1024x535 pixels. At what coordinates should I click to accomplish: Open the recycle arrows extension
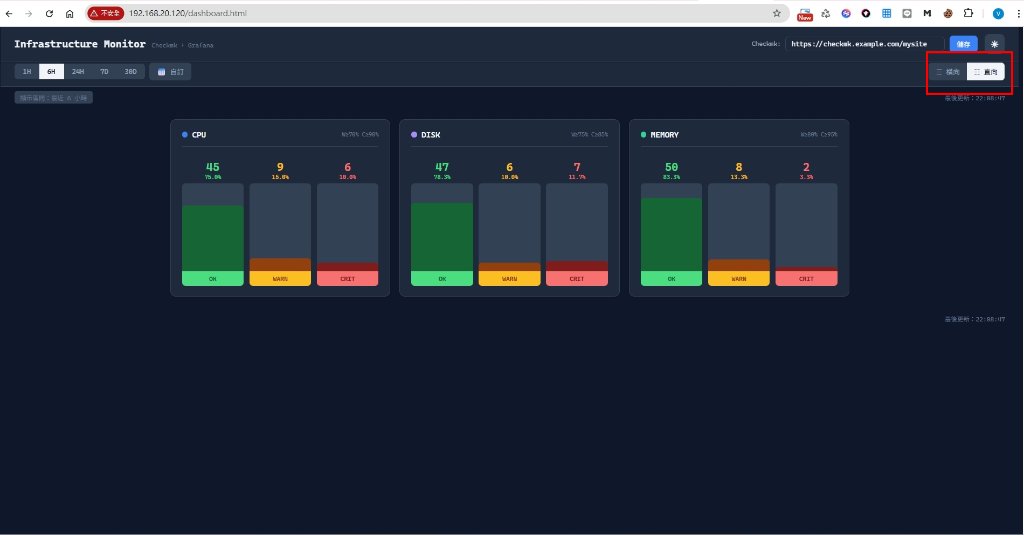point(825,13)
